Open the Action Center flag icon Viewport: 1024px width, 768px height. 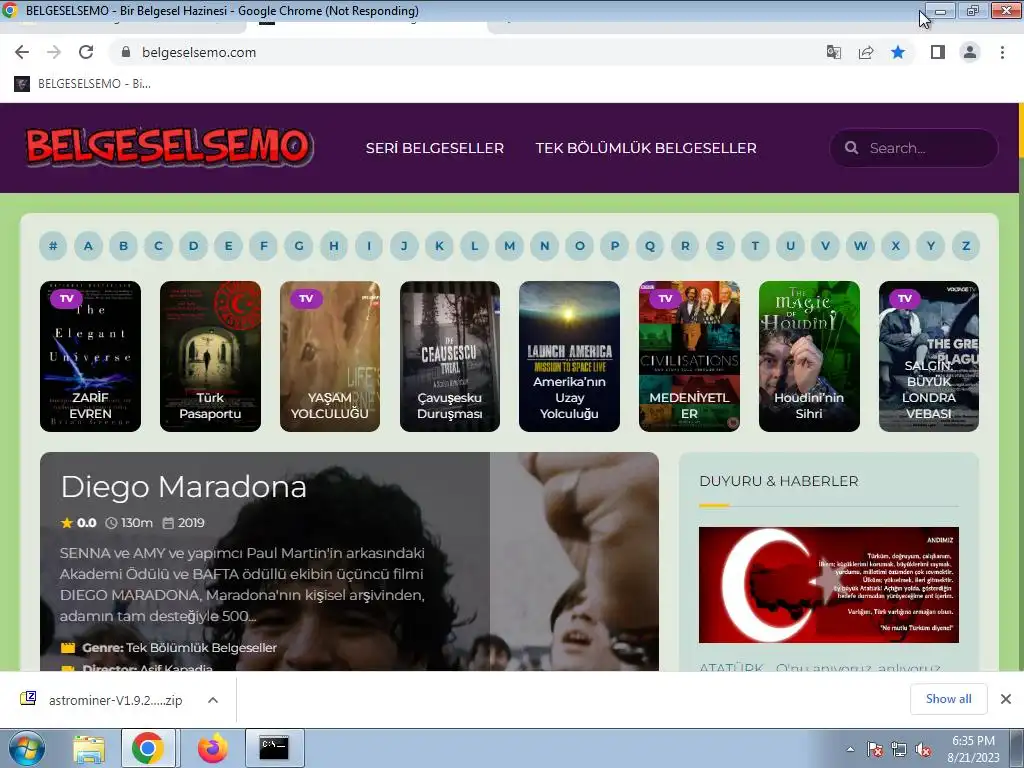(875, 749)
